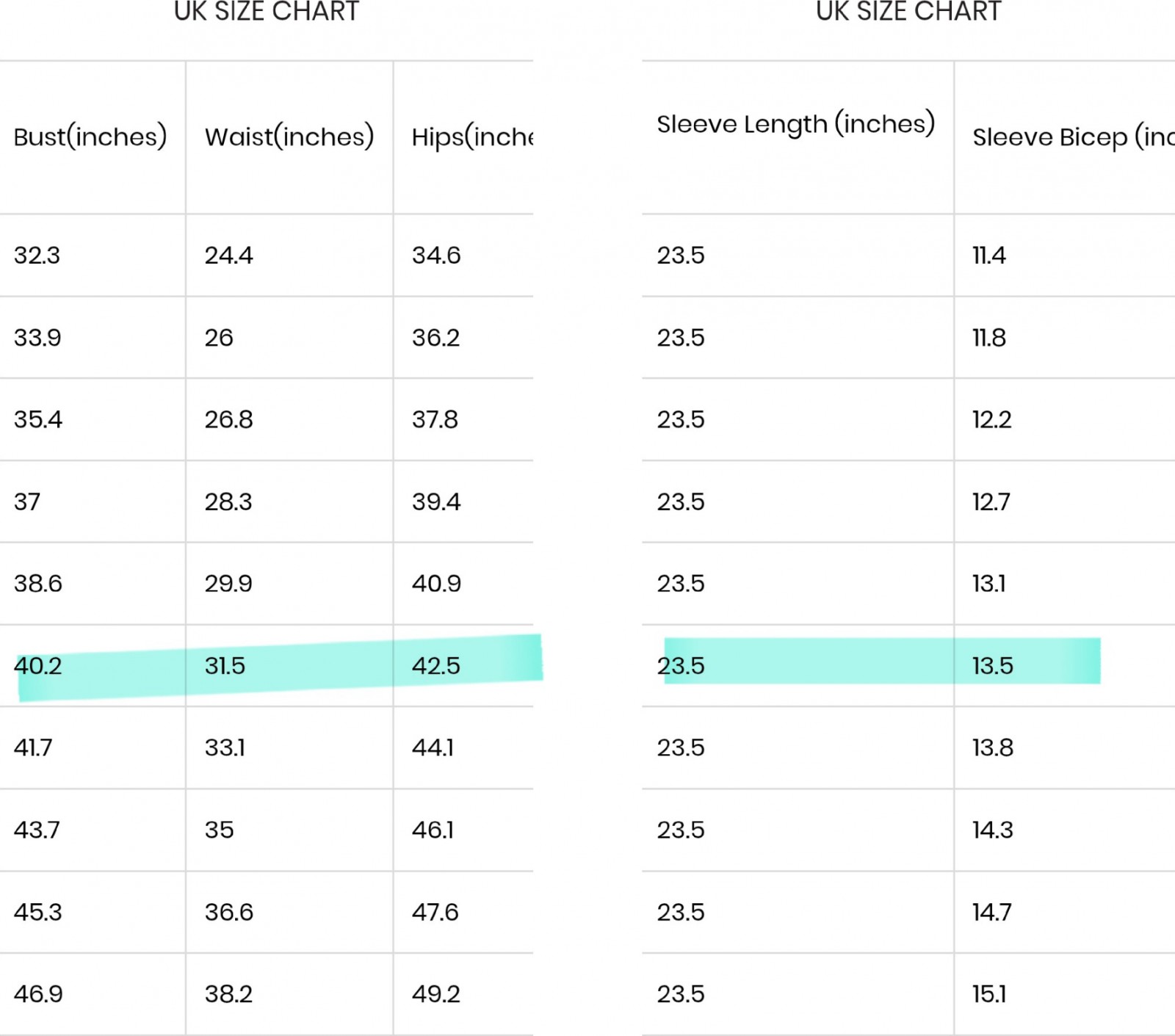Click the 37 bust value

click(27, 502)
